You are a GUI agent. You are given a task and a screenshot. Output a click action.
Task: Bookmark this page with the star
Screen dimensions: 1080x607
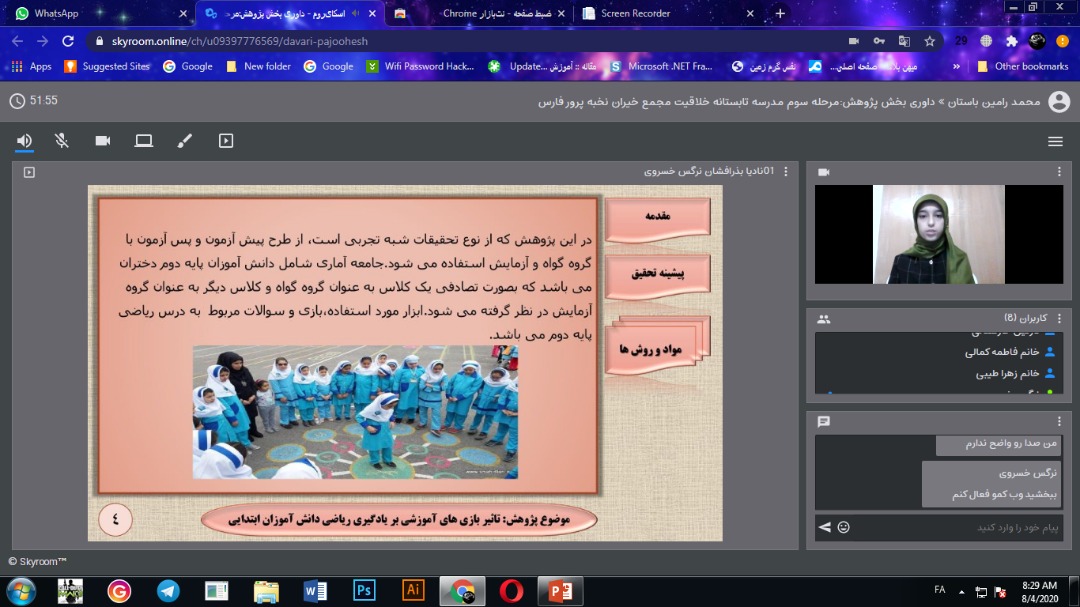coord(930,41)
